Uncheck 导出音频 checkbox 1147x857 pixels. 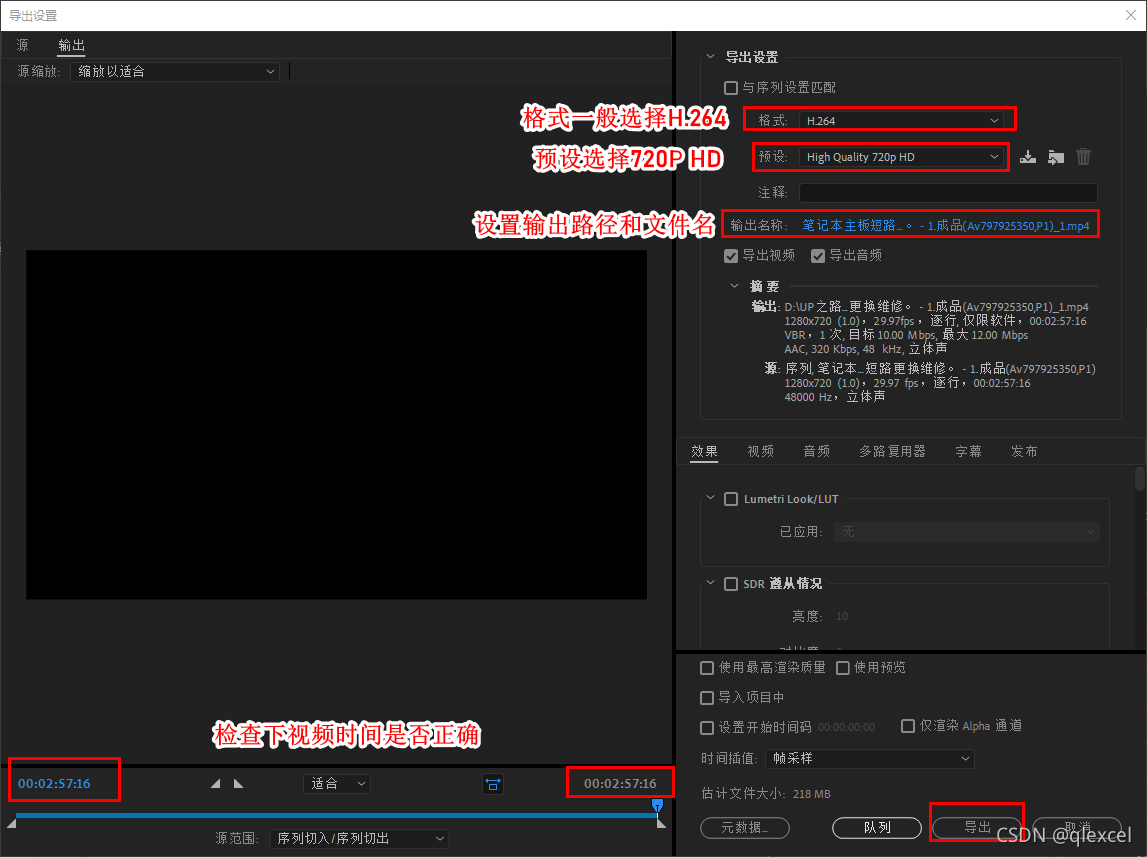(818, 255)
